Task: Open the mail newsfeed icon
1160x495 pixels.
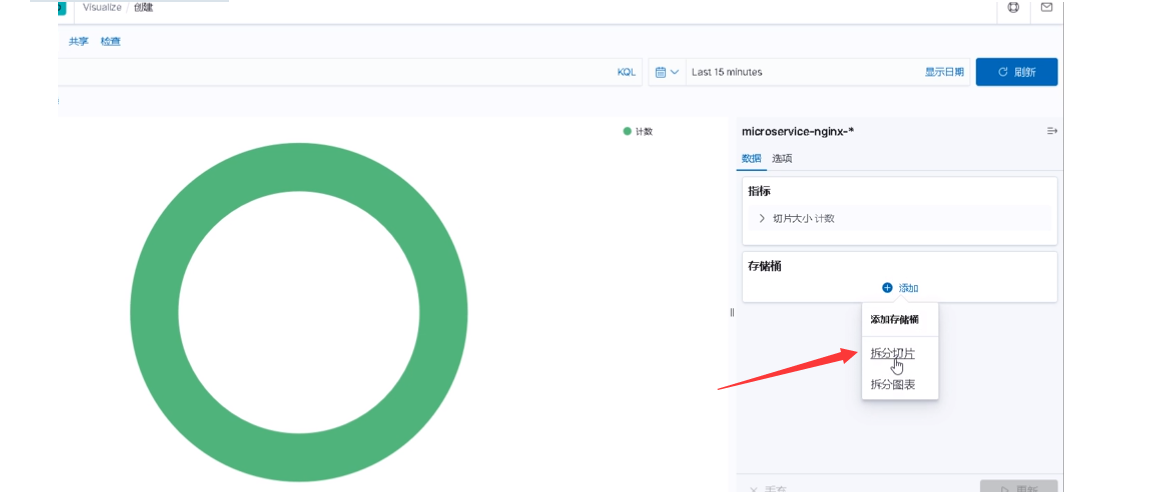Action: point(1046,7)
